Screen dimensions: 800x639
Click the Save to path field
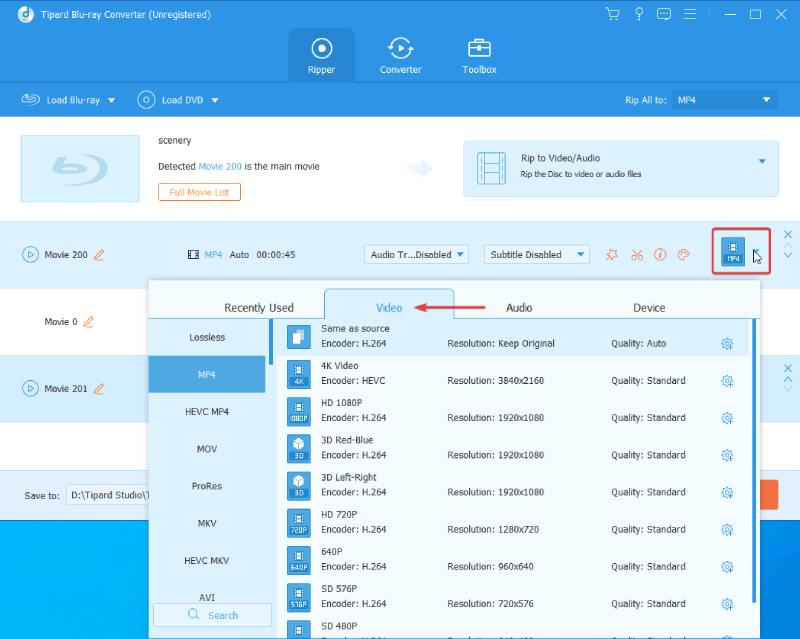click(108, 495)
